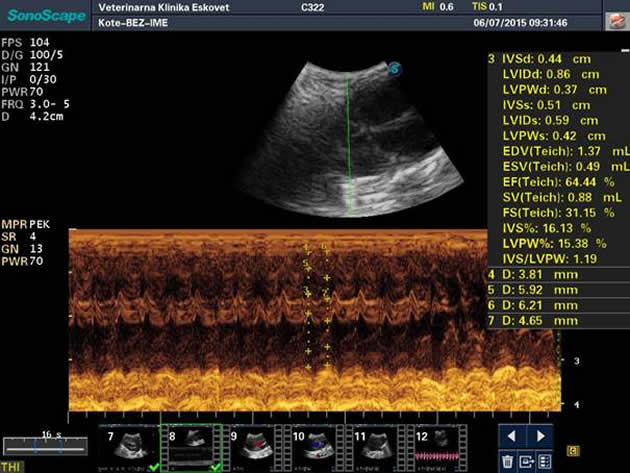Viewport: 630px width, 473px height.
Task: Click the LVIDd: 0.86 cm result
Action: click(551, 74)
